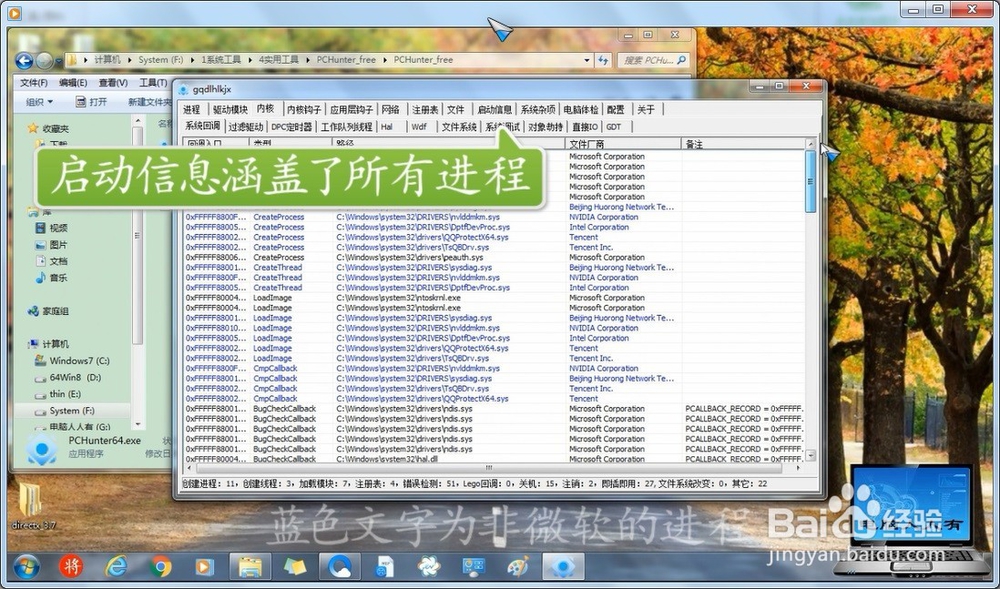1000x589 pixels.
Task: Open the pinwheel fan taskbar icon
Action: [x=429, y=566]
